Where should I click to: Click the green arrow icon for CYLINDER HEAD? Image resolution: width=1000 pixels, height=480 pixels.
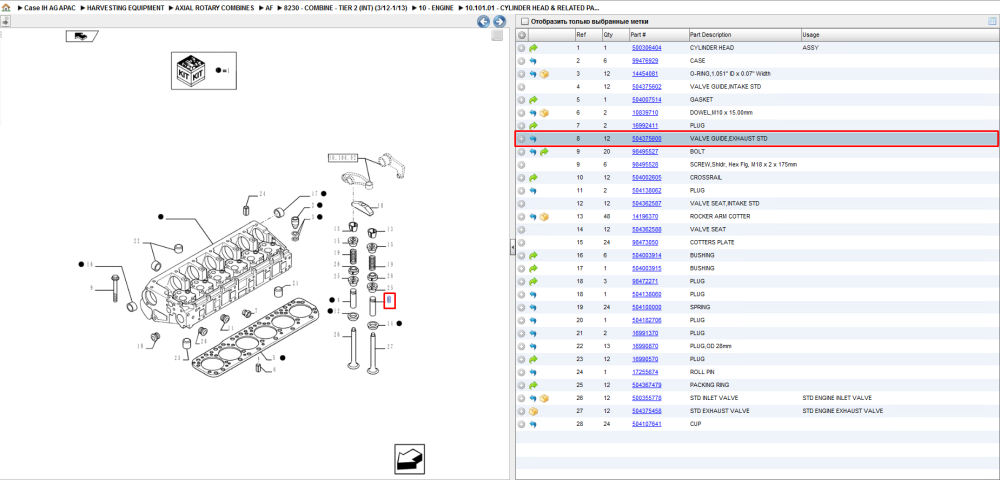click(534, 48)
